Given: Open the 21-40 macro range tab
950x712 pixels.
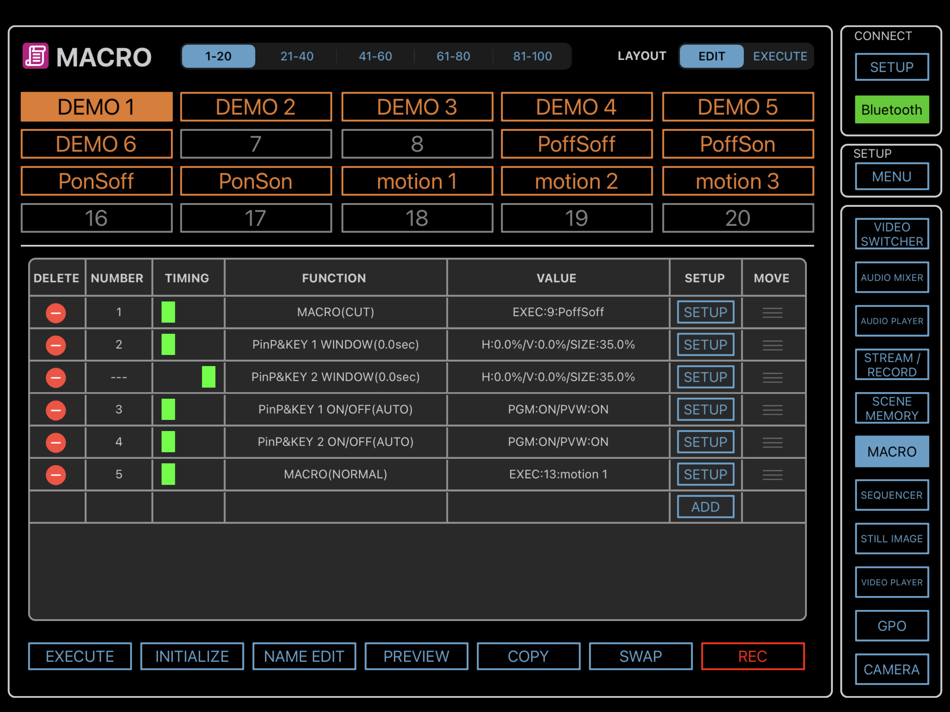Looking at the screenshot, I should [297, 56].
